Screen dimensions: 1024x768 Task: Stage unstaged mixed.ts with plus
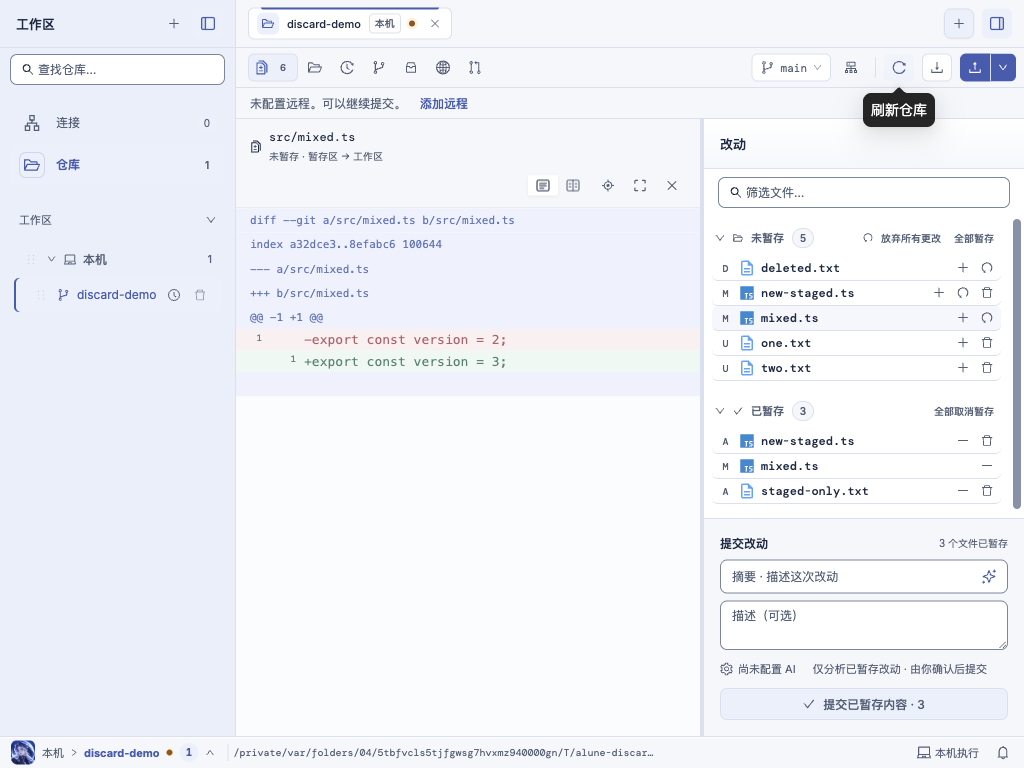click(x=963, y=317)
